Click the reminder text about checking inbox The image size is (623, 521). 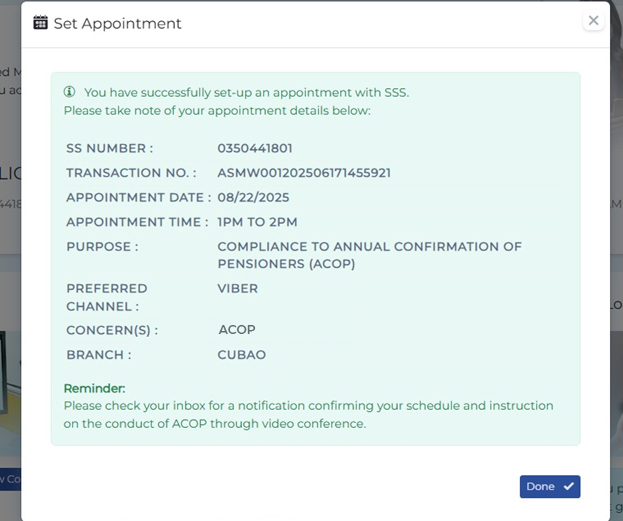tap(308, 414)
